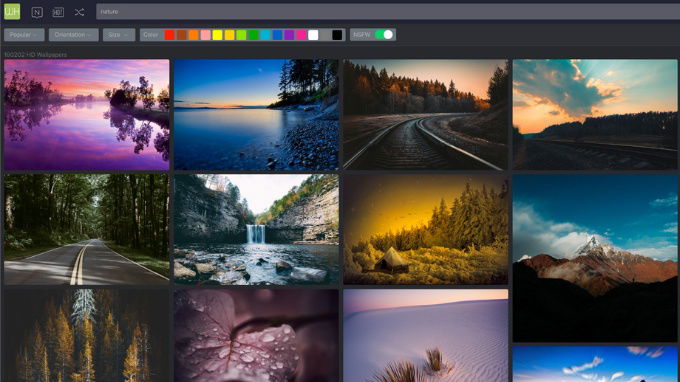680x382 pixels.
Task: Click the shuffle random wallpapers icon
Action: click(x=79, y=12)
